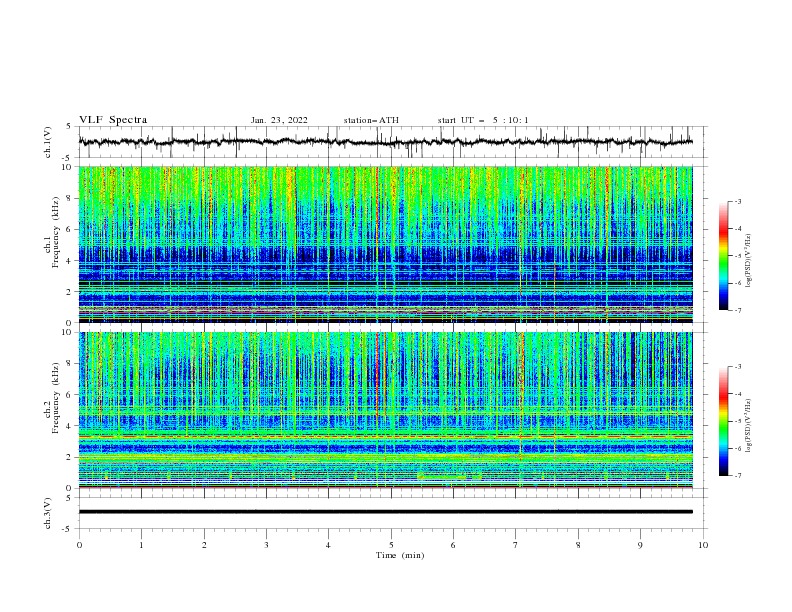Click the "VLF Spectra" title
792x612 pixels.
click(x=113, y=120)
